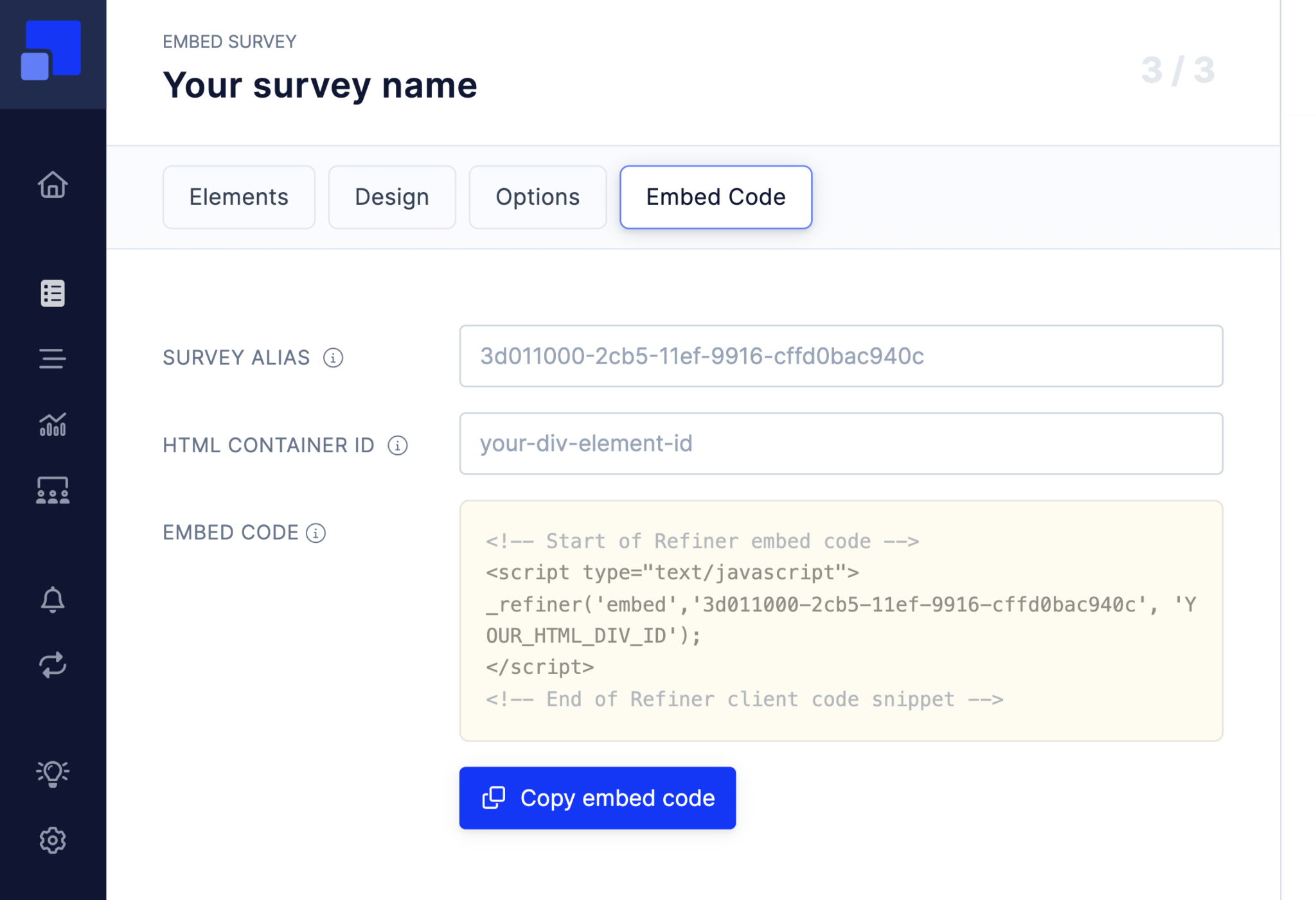The image size is (1316, 900).
Task: Open the integrations sync arrows icon
Action: pos(53,665)
